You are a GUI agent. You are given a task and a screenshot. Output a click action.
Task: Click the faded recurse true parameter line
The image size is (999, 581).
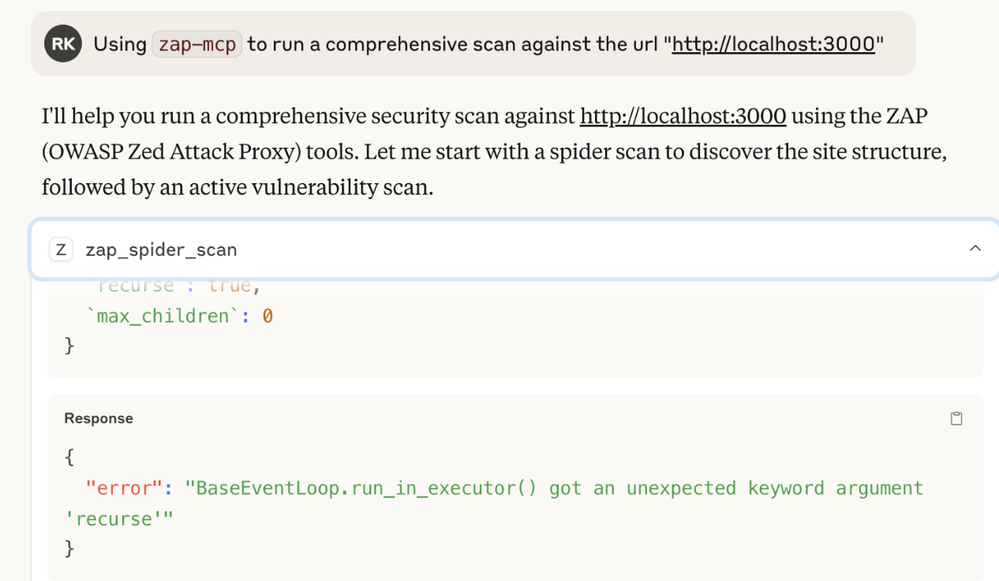(175, 285)
